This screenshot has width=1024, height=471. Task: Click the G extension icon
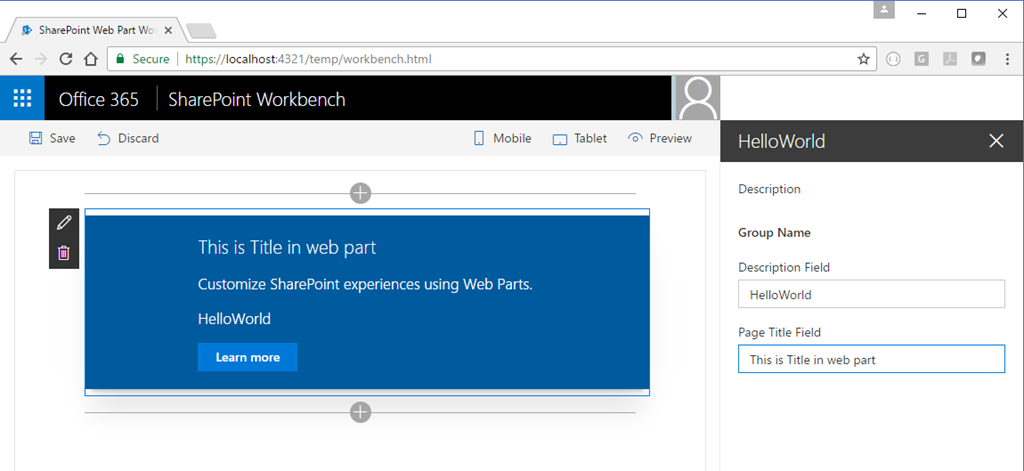(921, 59)
